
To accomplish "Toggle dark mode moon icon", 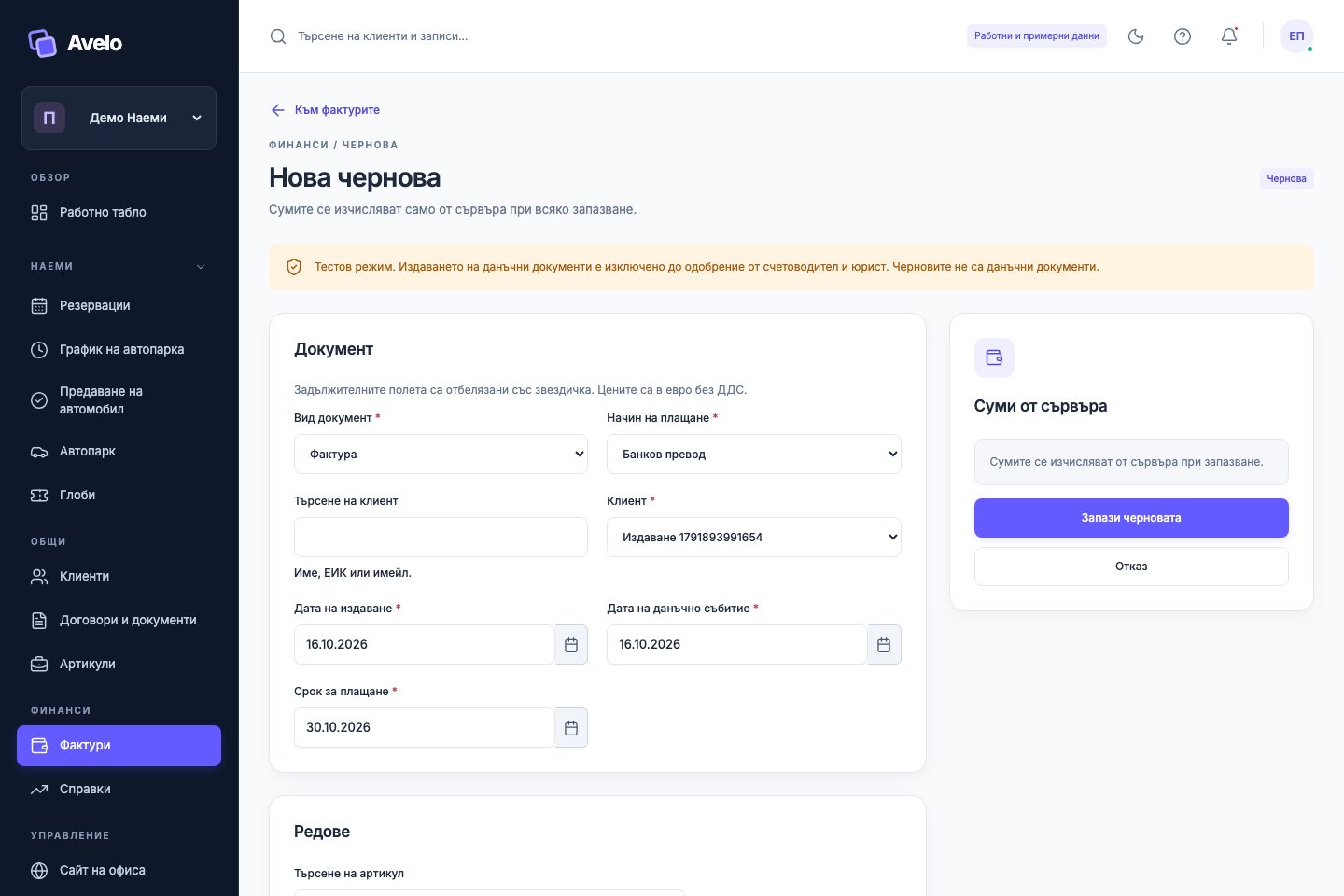I will click(x=1136, y=36).
